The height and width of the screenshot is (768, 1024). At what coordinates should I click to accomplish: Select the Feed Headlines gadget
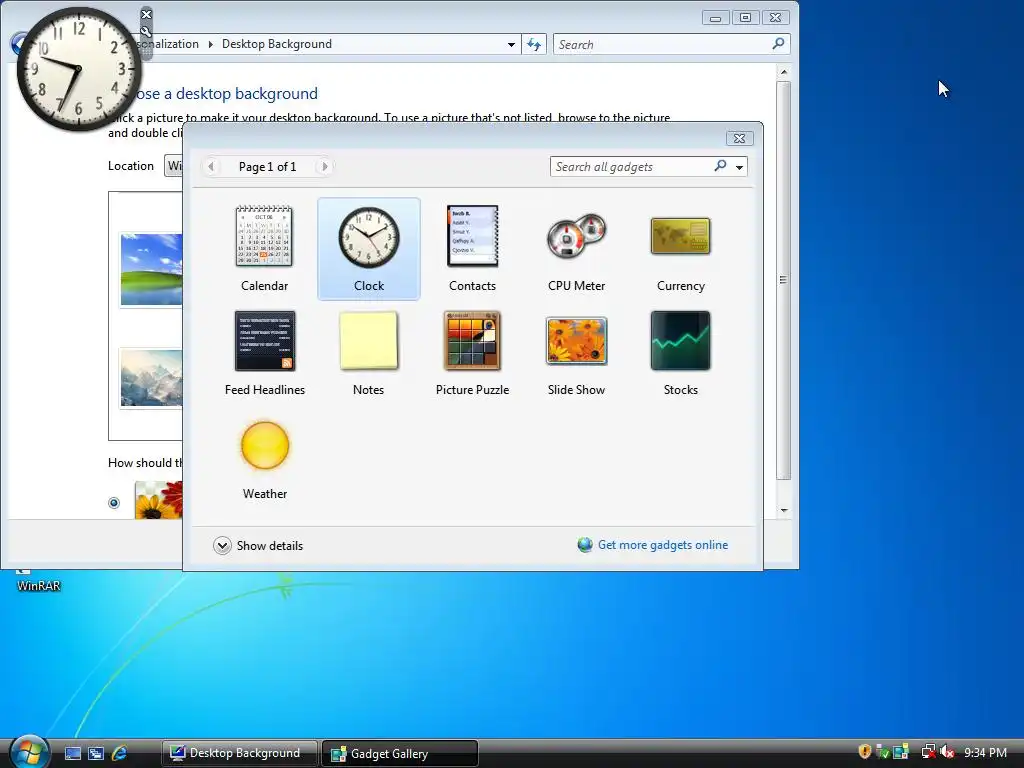click(264, 353)
